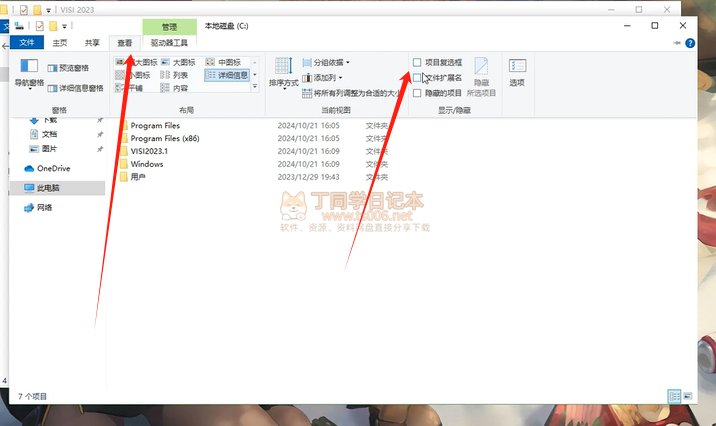
Task: Click the 文档 document icon
Action: pyautogui.click(x=34, y=134)
